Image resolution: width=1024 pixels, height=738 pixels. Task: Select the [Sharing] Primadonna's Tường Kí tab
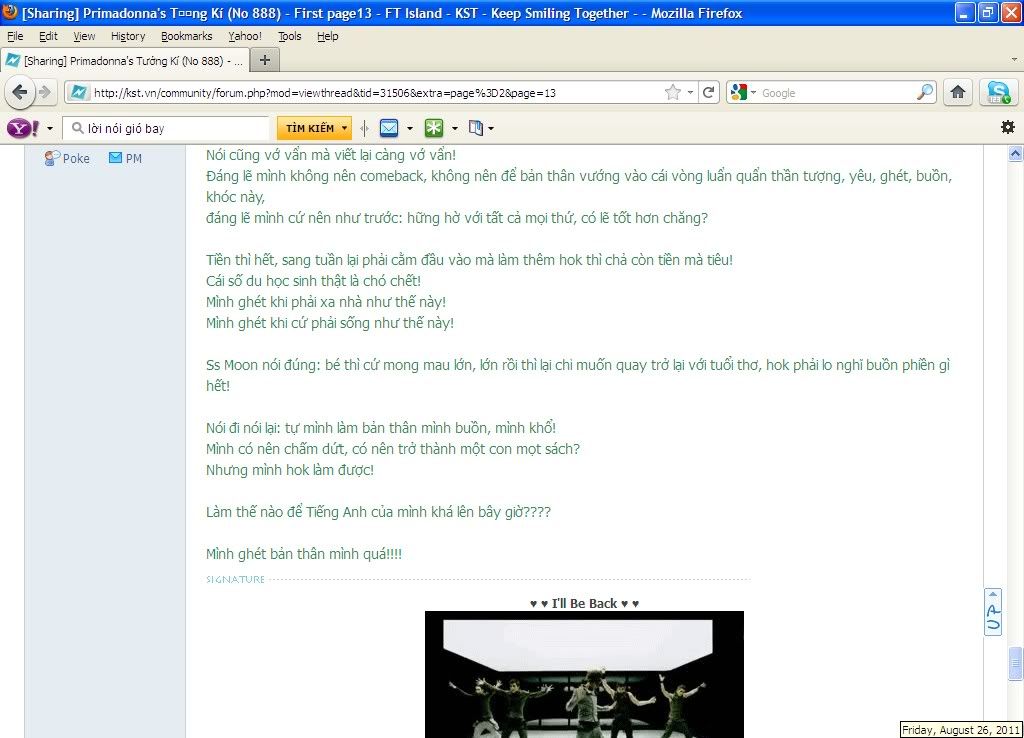click(x=124, y=61)
